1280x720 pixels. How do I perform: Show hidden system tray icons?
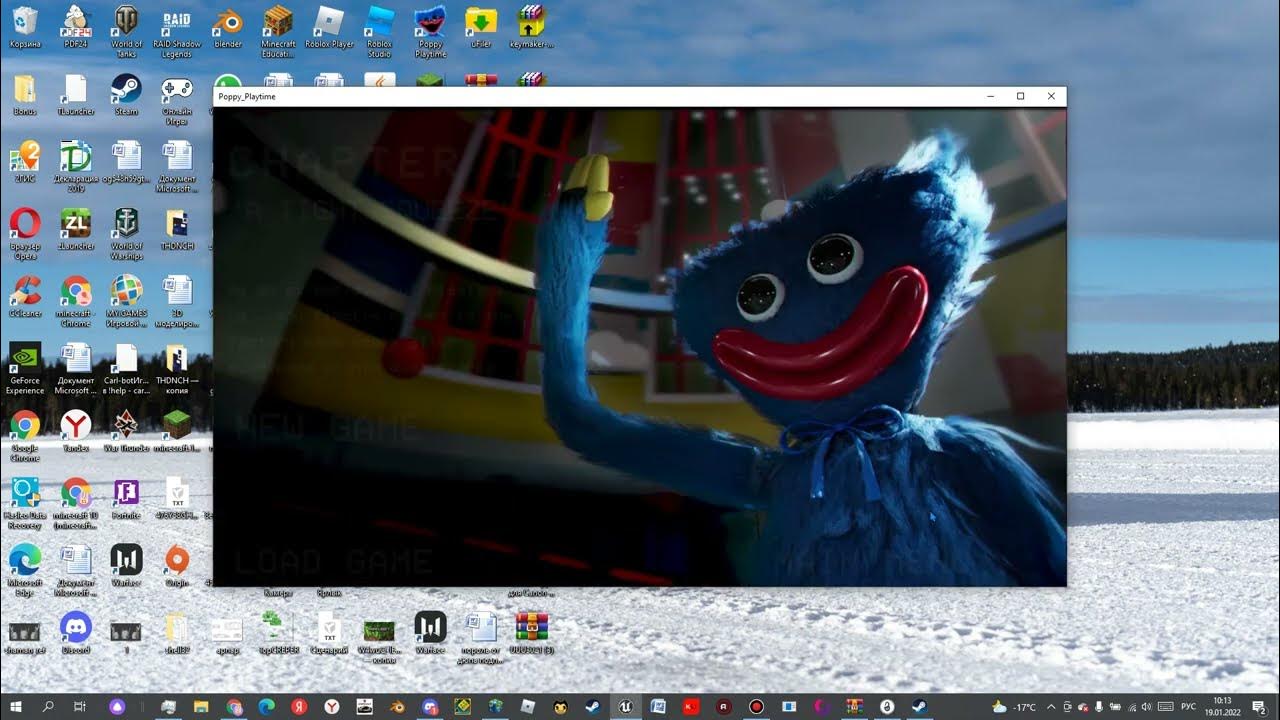point(1052,706)
